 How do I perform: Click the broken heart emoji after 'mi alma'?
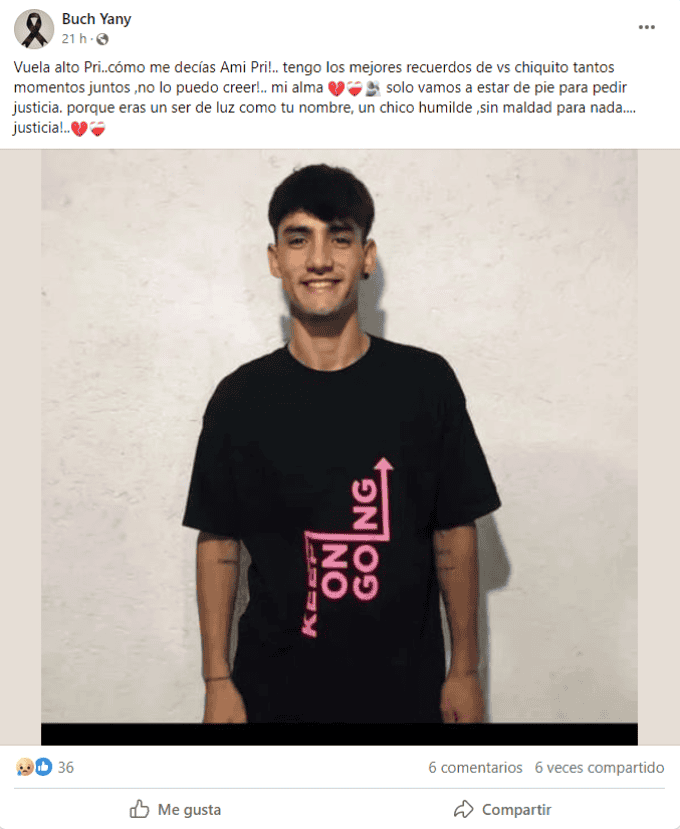(x=336, y=88)
